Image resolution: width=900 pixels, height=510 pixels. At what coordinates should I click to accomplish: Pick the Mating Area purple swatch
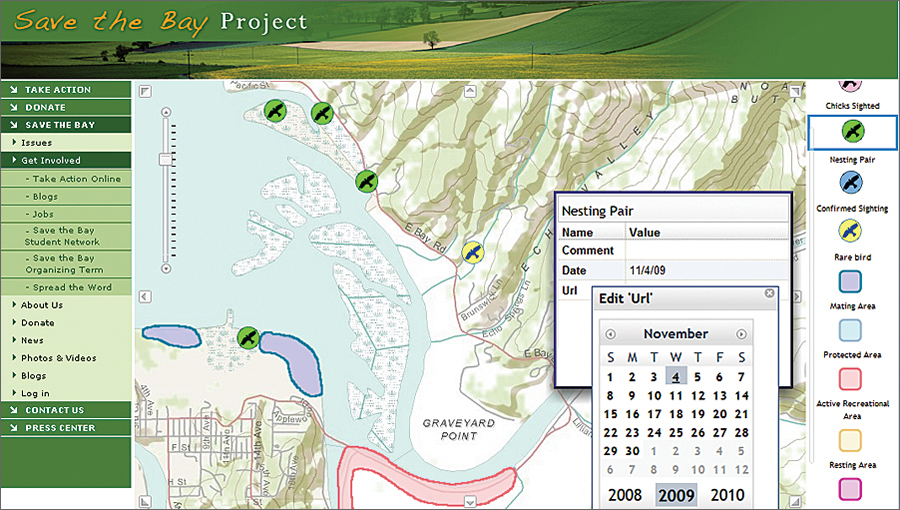[850, 281]
